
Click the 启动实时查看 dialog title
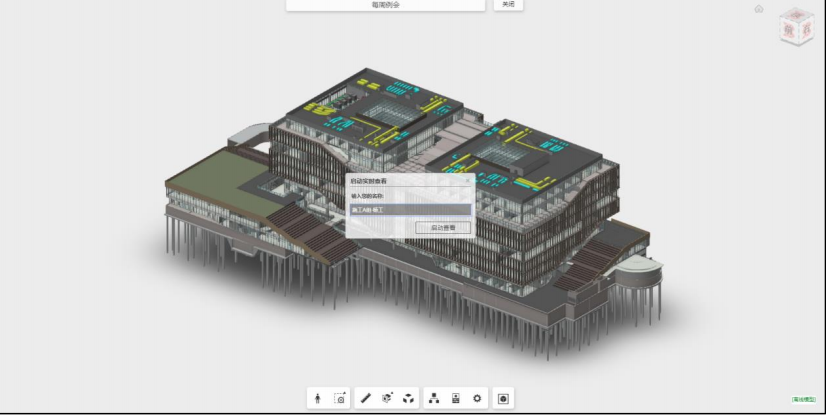368,181
